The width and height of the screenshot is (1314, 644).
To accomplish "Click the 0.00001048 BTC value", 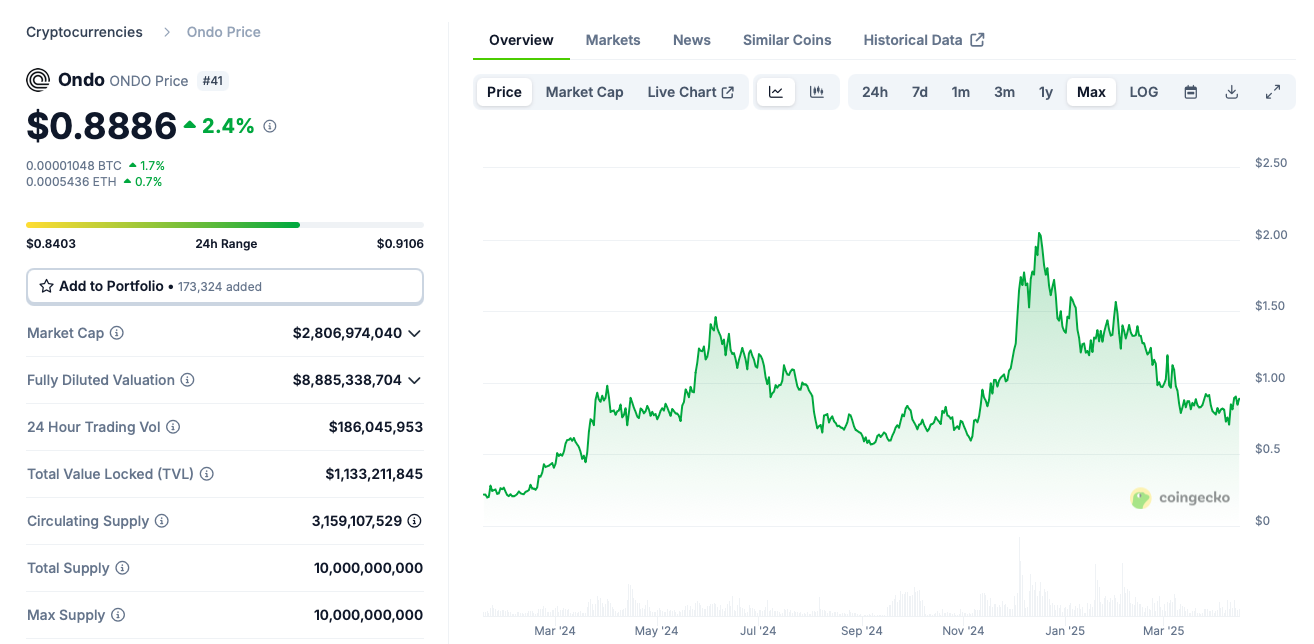I will click(74, 165).
